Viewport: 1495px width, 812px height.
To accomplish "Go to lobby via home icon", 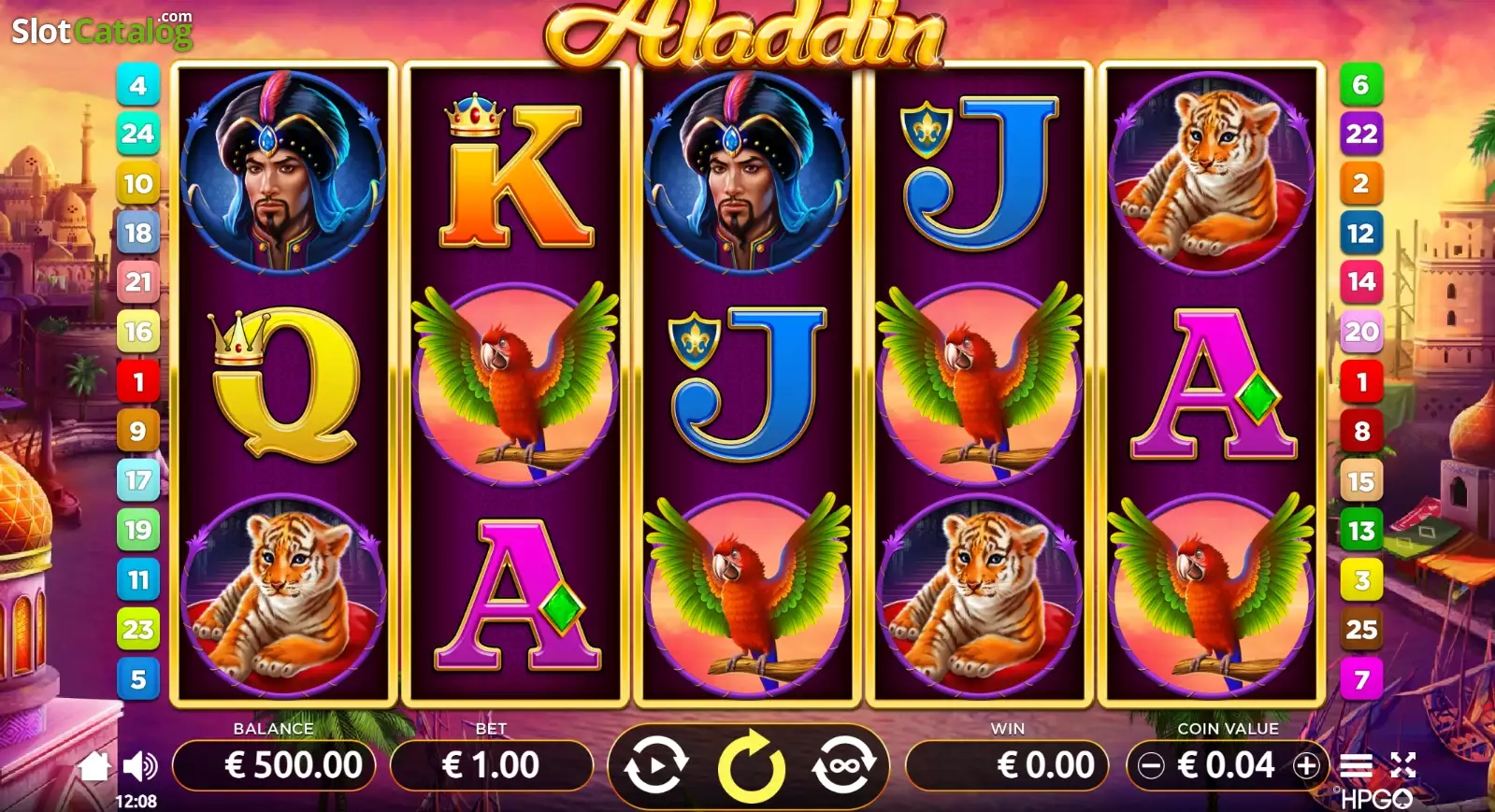I will [93, 765].
